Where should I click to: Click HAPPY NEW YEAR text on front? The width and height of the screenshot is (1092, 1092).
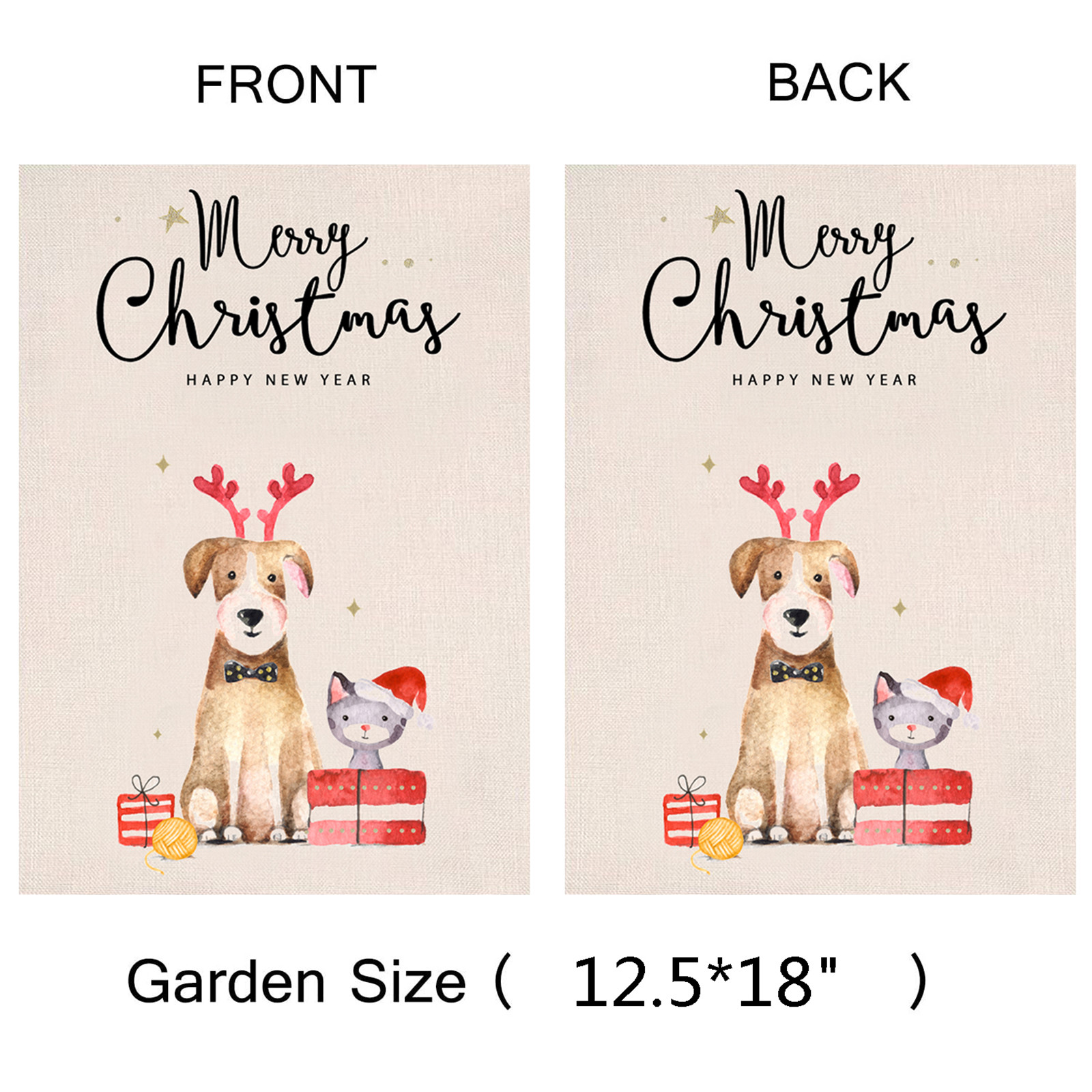(x=278, y=379)
